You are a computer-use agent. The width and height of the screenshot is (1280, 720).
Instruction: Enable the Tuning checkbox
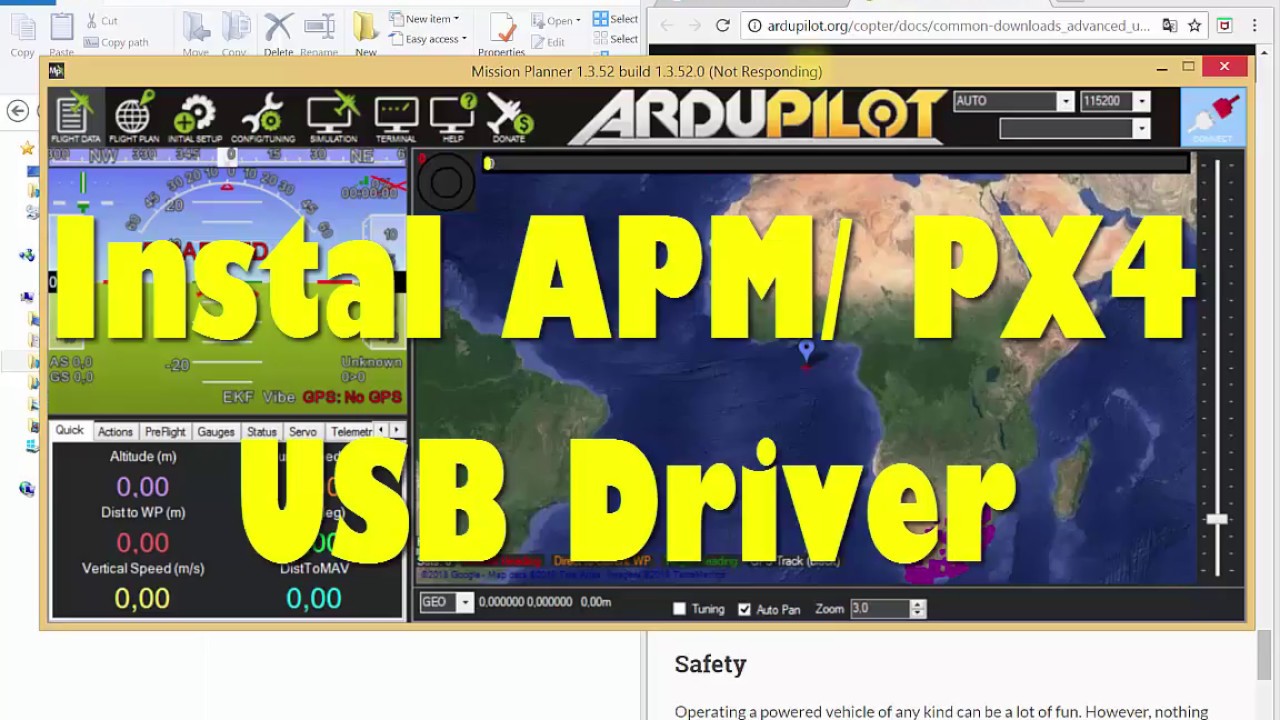[x=680, y=608]
